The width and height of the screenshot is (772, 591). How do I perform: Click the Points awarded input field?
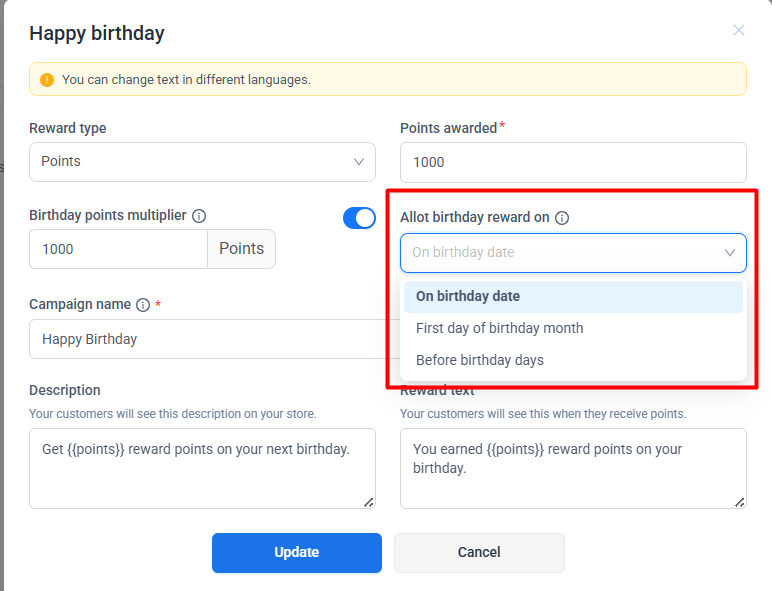click(x=573, y=162)
